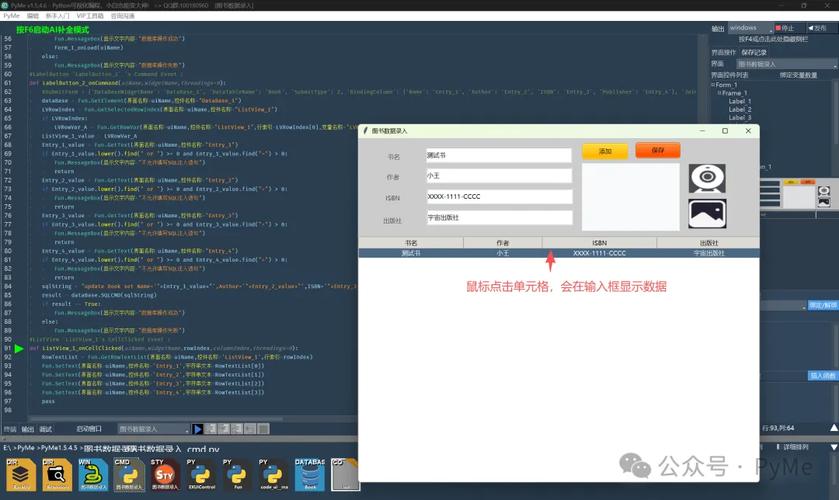Open the windows output dropdown
Viewport: 839px width, 500px height.
click(x=751, y=28)
